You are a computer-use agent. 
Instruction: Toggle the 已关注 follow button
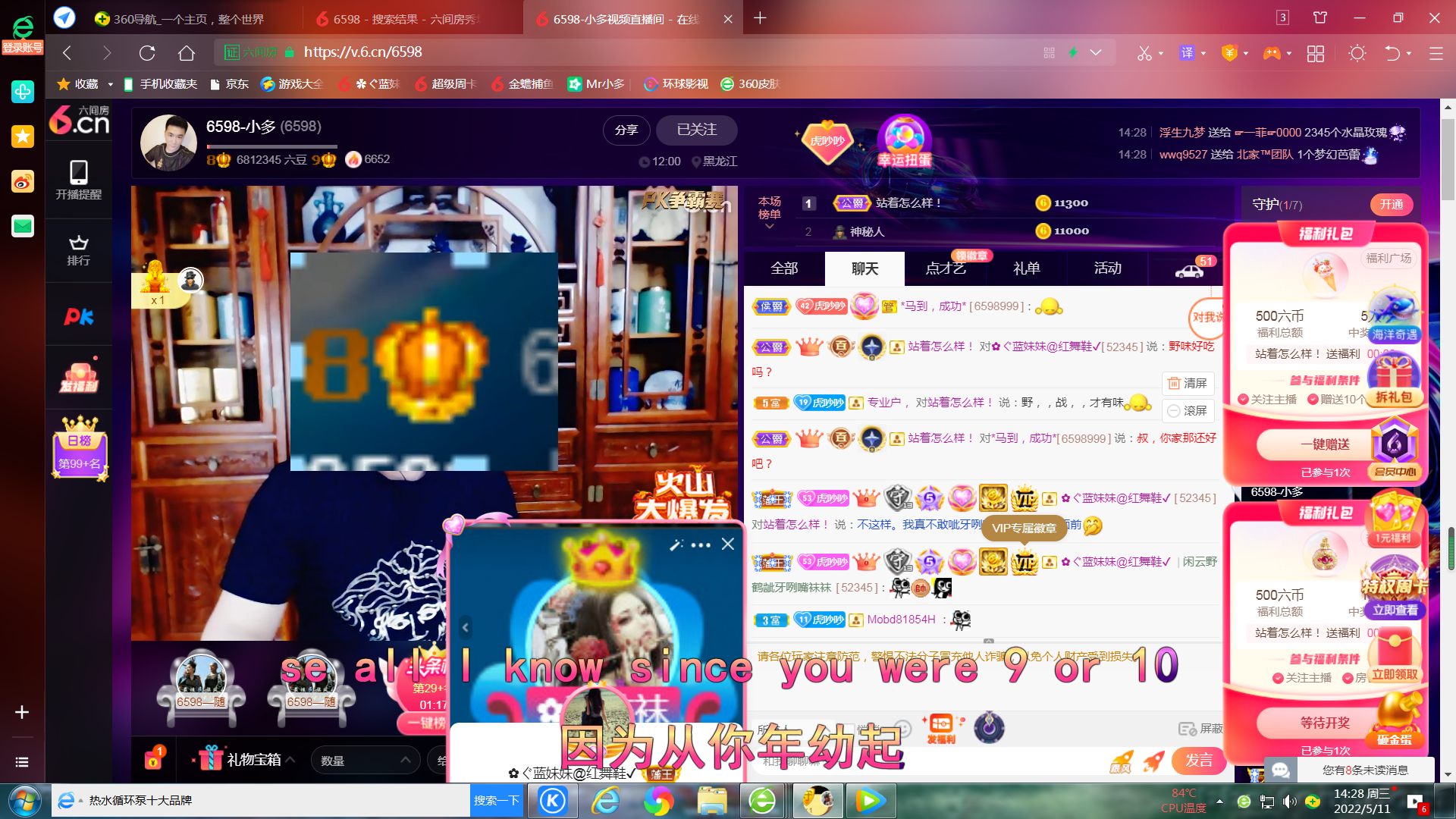[696, 130]
